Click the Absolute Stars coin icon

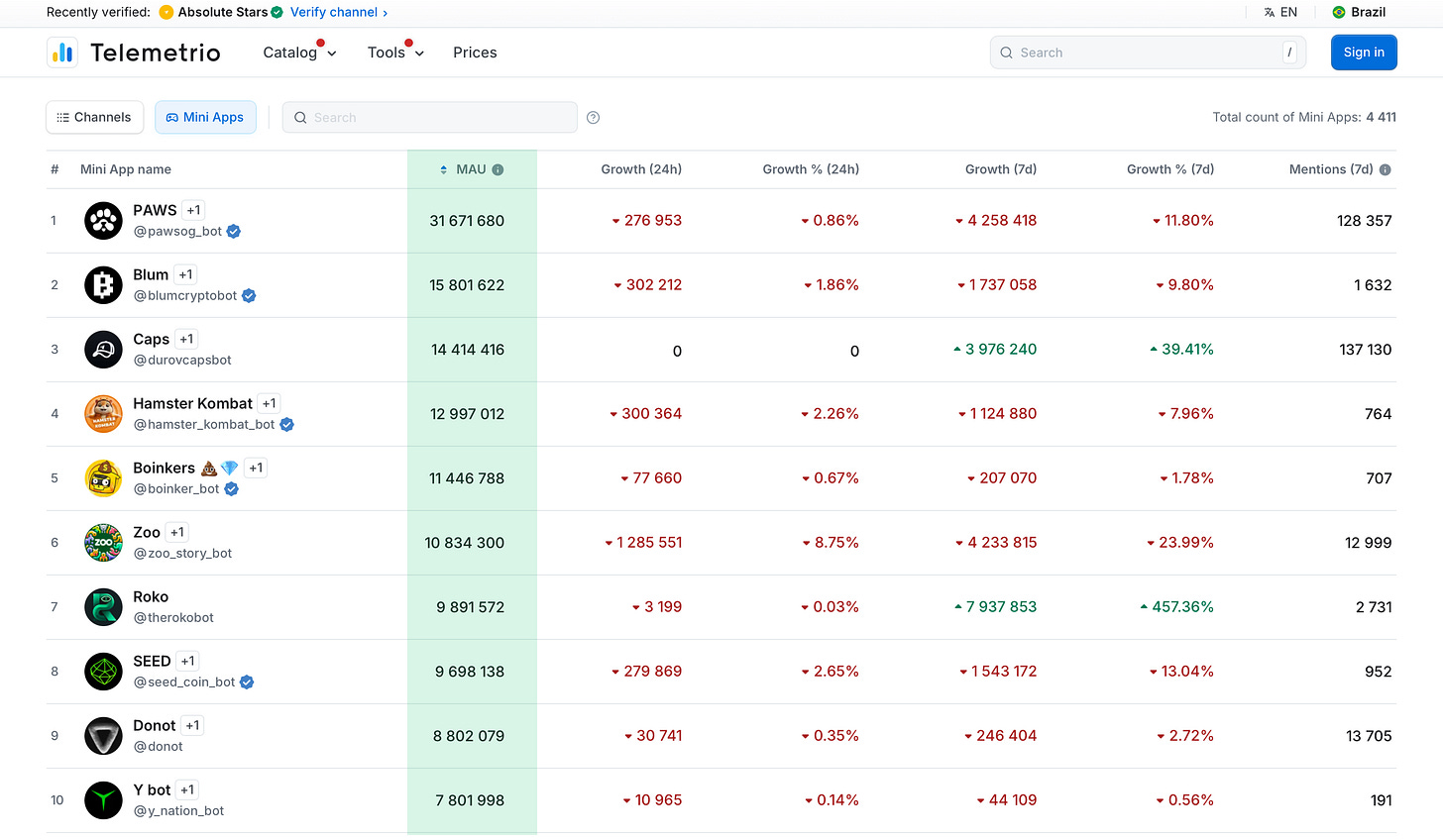pyautogui.click(x=166, y=12)
